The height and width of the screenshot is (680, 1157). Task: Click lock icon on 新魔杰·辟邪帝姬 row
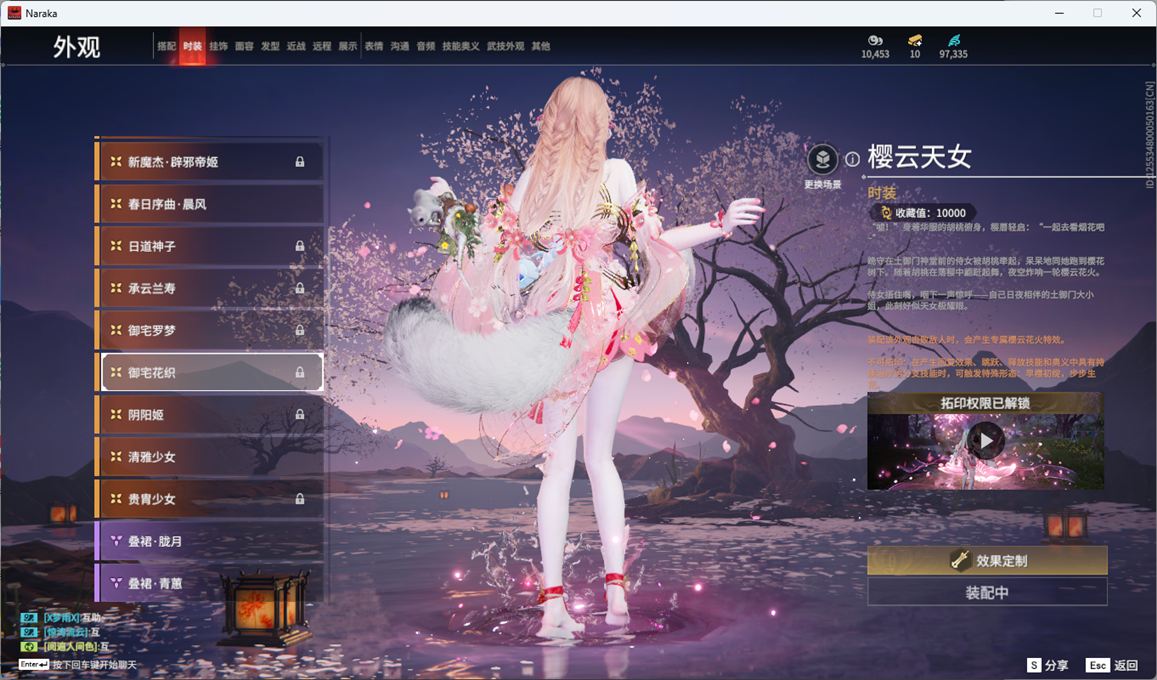[x=300, y=162]
